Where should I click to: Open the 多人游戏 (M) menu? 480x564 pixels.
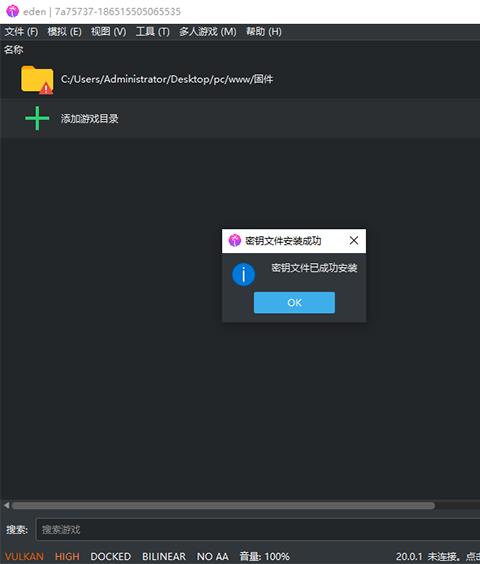point(208,32)
